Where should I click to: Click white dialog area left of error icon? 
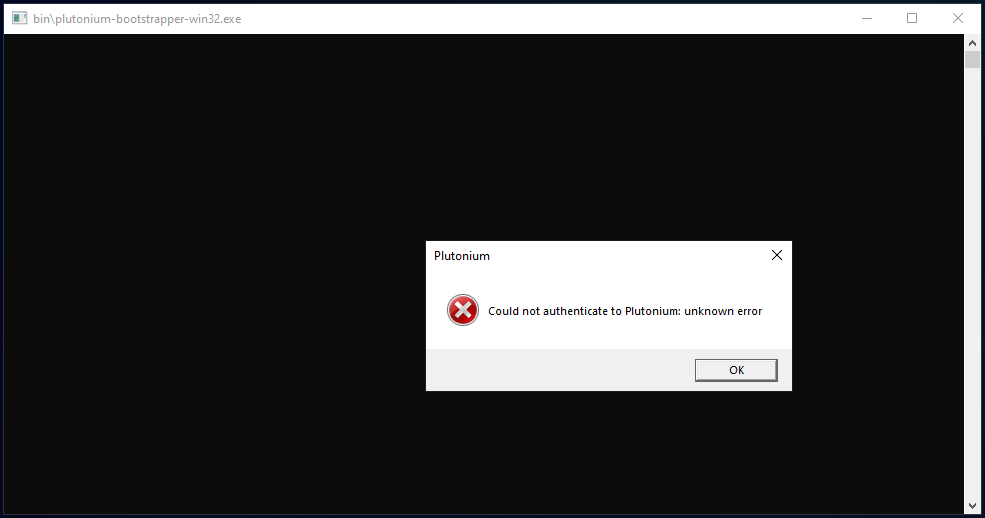pyautogui.click(x=437, y=311)
